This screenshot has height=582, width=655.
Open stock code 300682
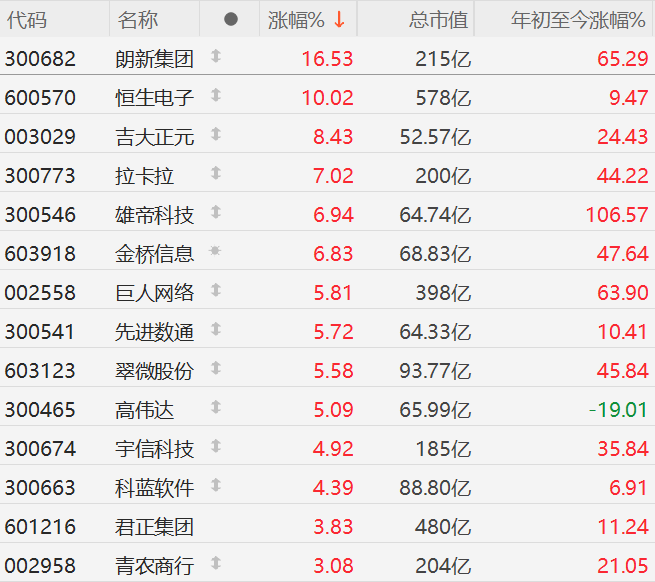coord(40,59)
